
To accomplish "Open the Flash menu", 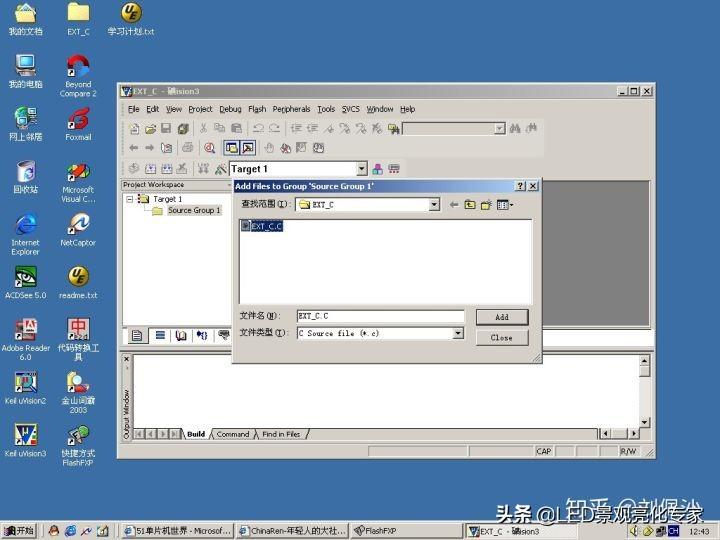I will pyautogui.click(x=257, y=109).
